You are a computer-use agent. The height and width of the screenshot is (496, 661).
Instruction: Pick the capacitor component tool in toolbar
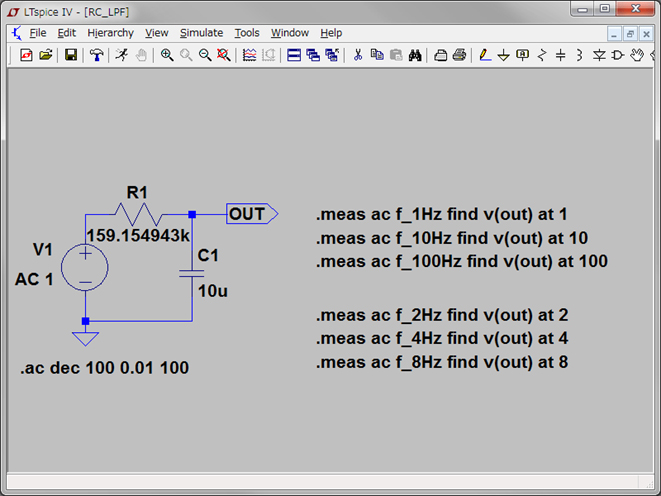(x=561, y=55)
